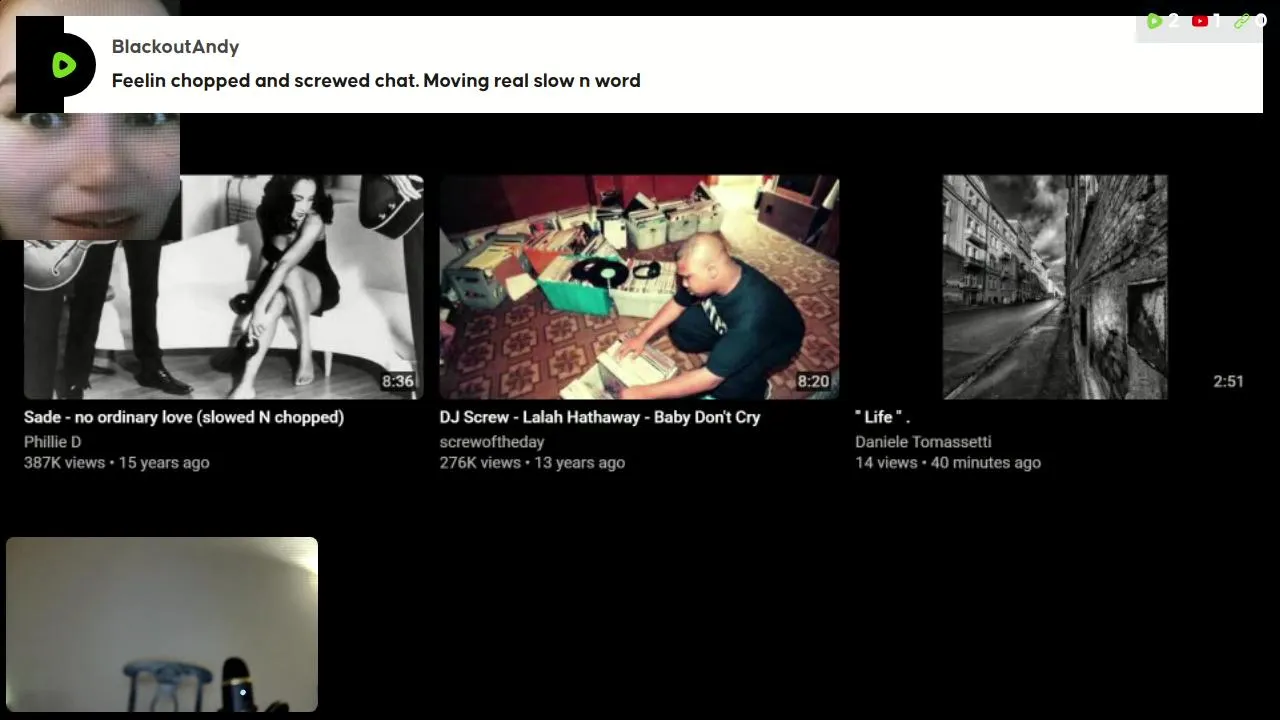The width and height of the screenshot is (1280, 720).
Task: Open the black-and-white street Life thumbnail
Action: (x=1055, y=287)
